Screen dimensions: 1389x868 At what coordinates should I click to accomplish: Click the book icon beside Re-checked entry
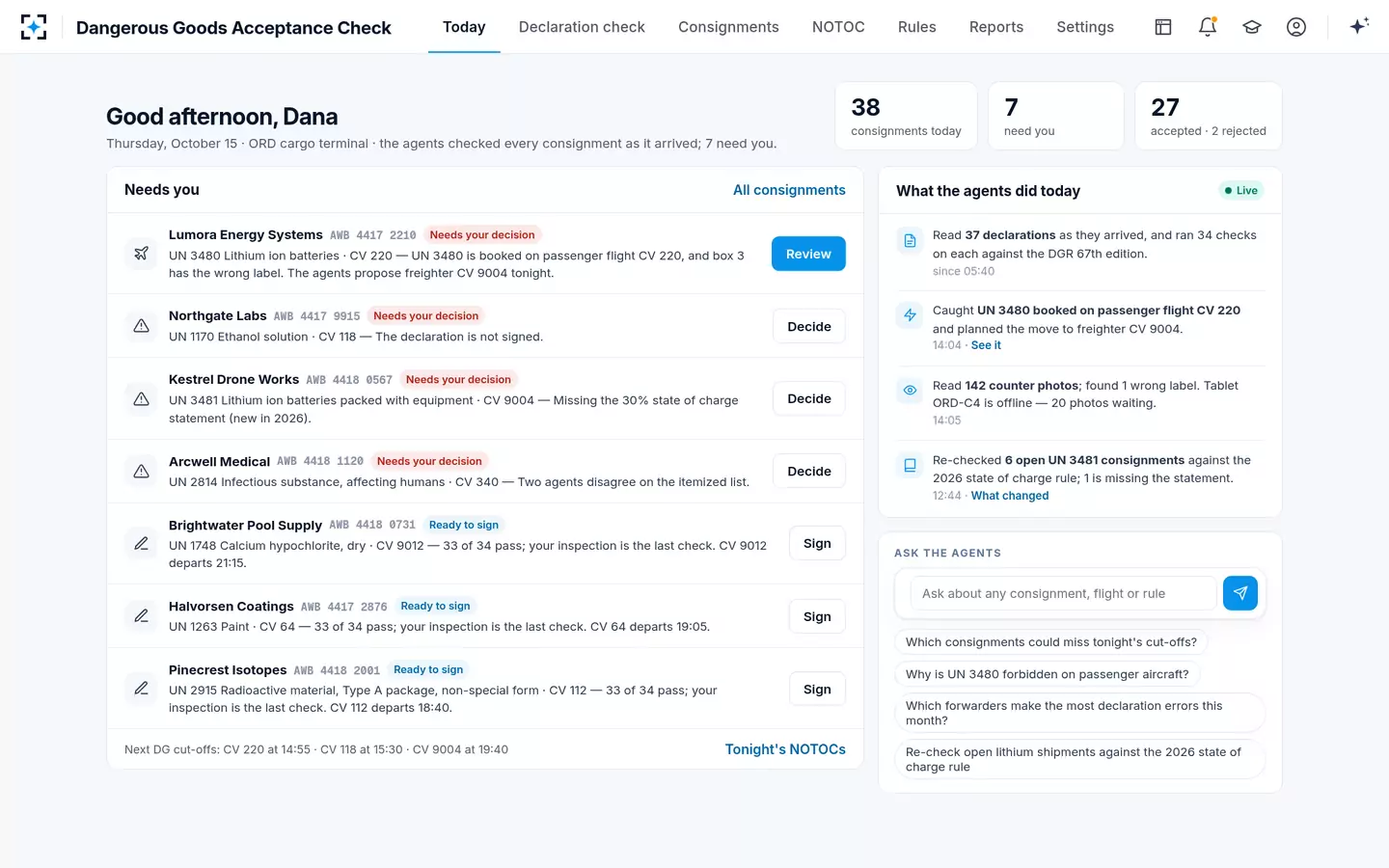(910, 466)
